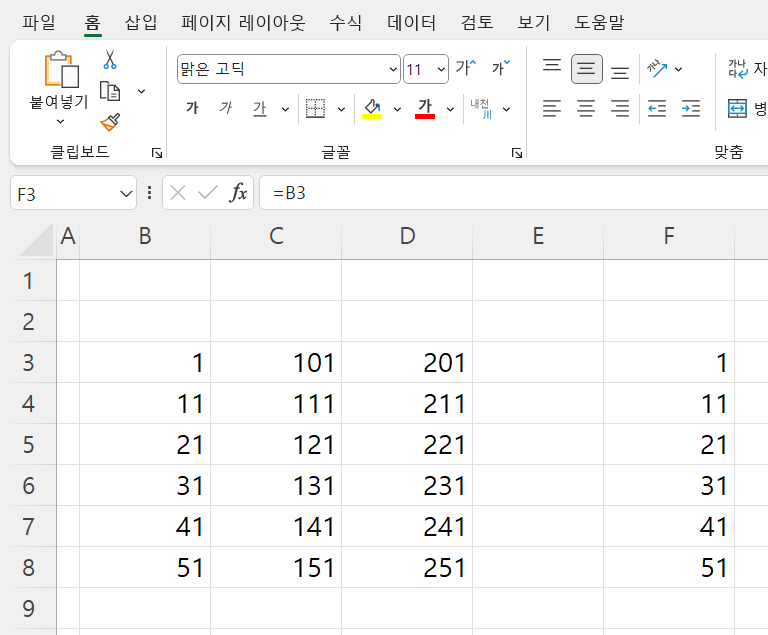Image resolution: width=768 pixels, height=635 pixels.
Task: Apply borders with the border icon
Action: point(315,109)
